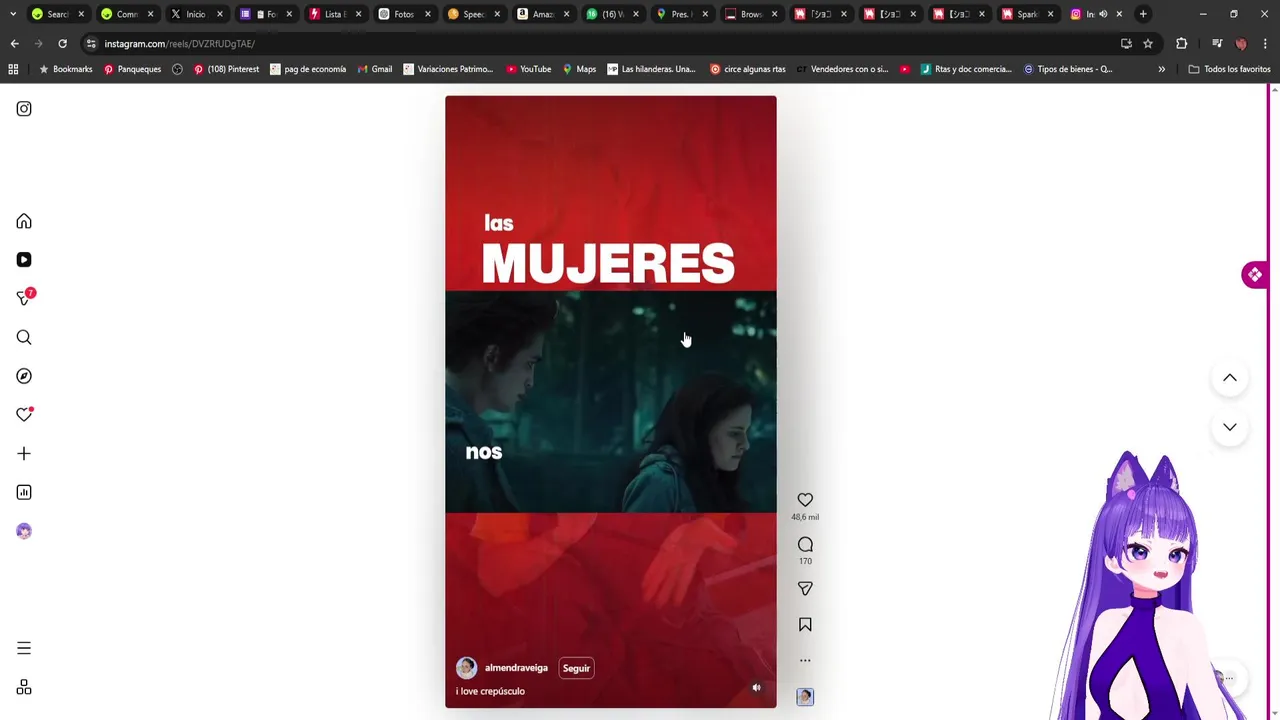Image resolution: width=1280 pixels, height=720 pixels.
Task: Open the Bookmarks star folder
Action: point(66,69)
